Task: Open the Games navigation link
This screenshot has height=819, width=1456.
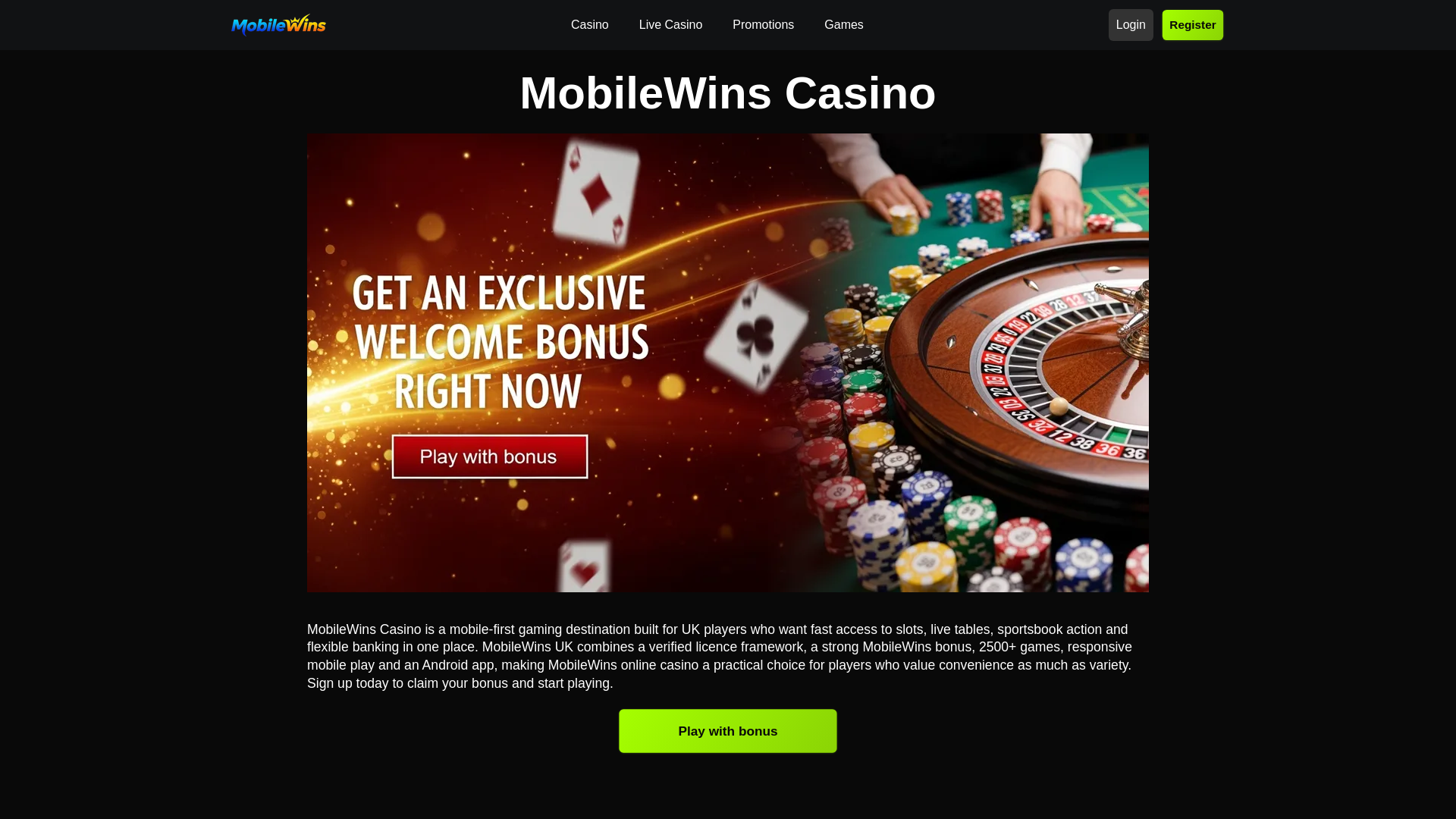Action: pos(843,25)
